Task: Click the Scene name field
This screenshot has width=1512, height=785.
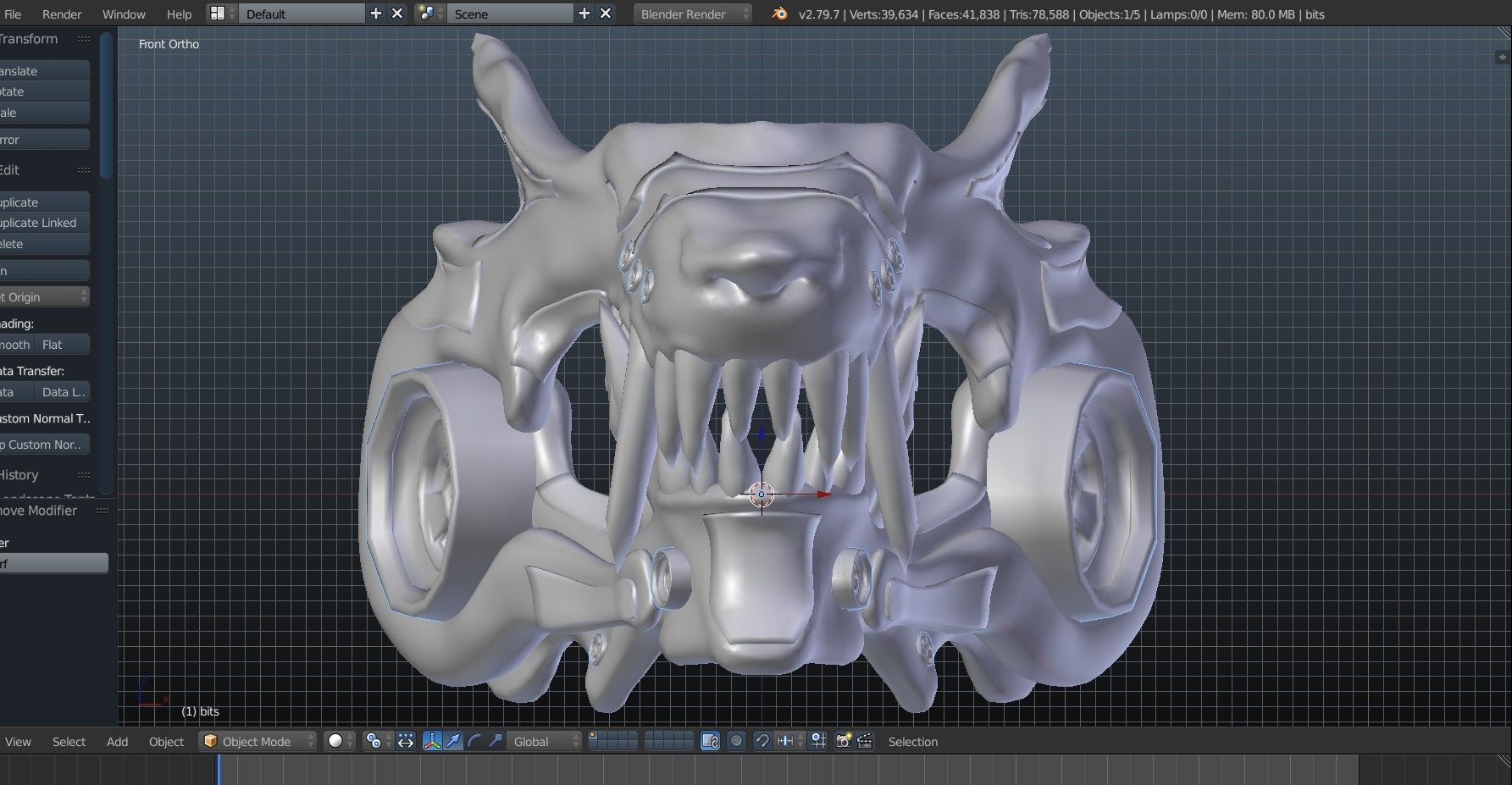Action: point(511,14)
